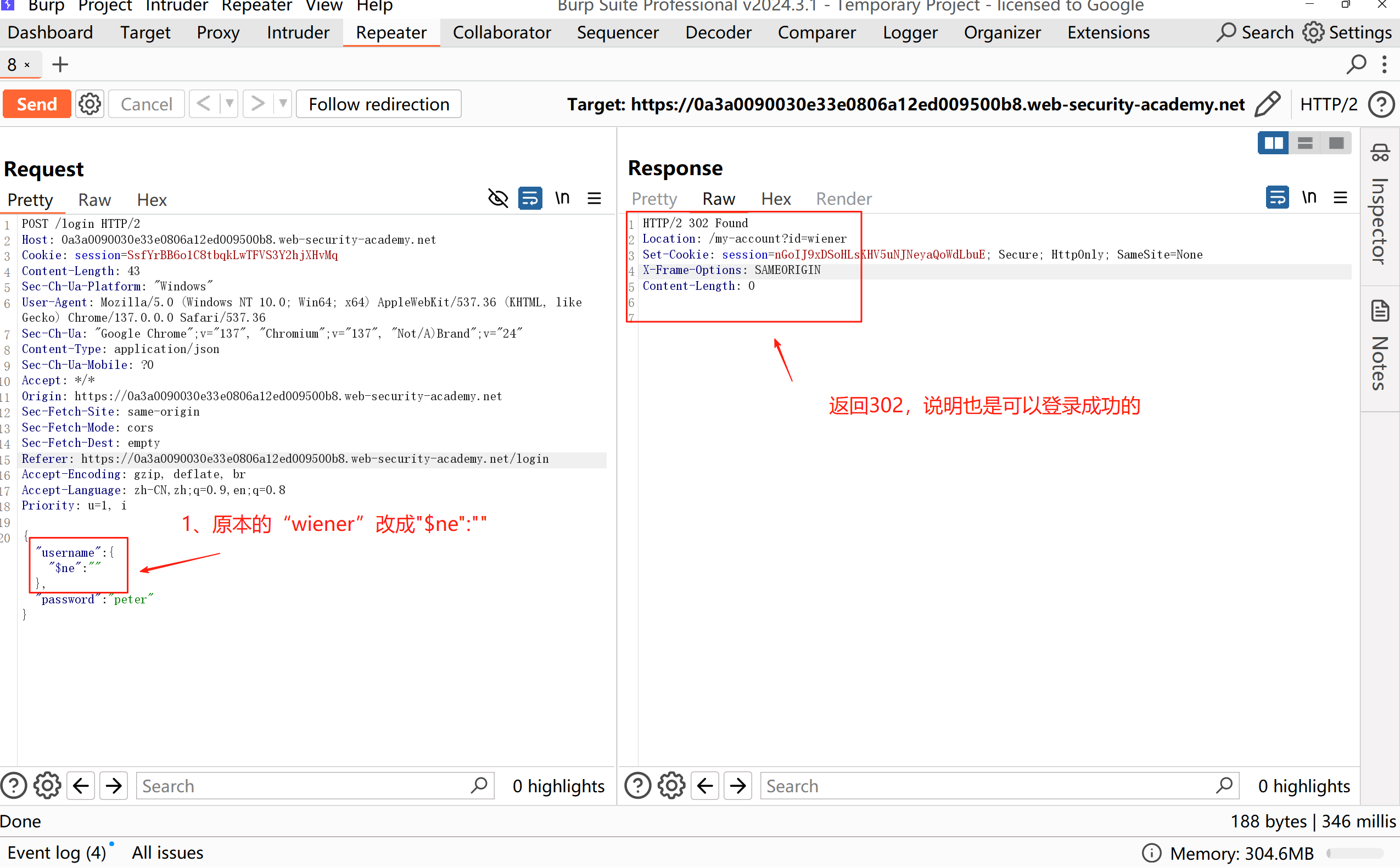Open the Request pane hamburger options menu
Screen dimensions: 1400x868
click(x=594, y=199)
